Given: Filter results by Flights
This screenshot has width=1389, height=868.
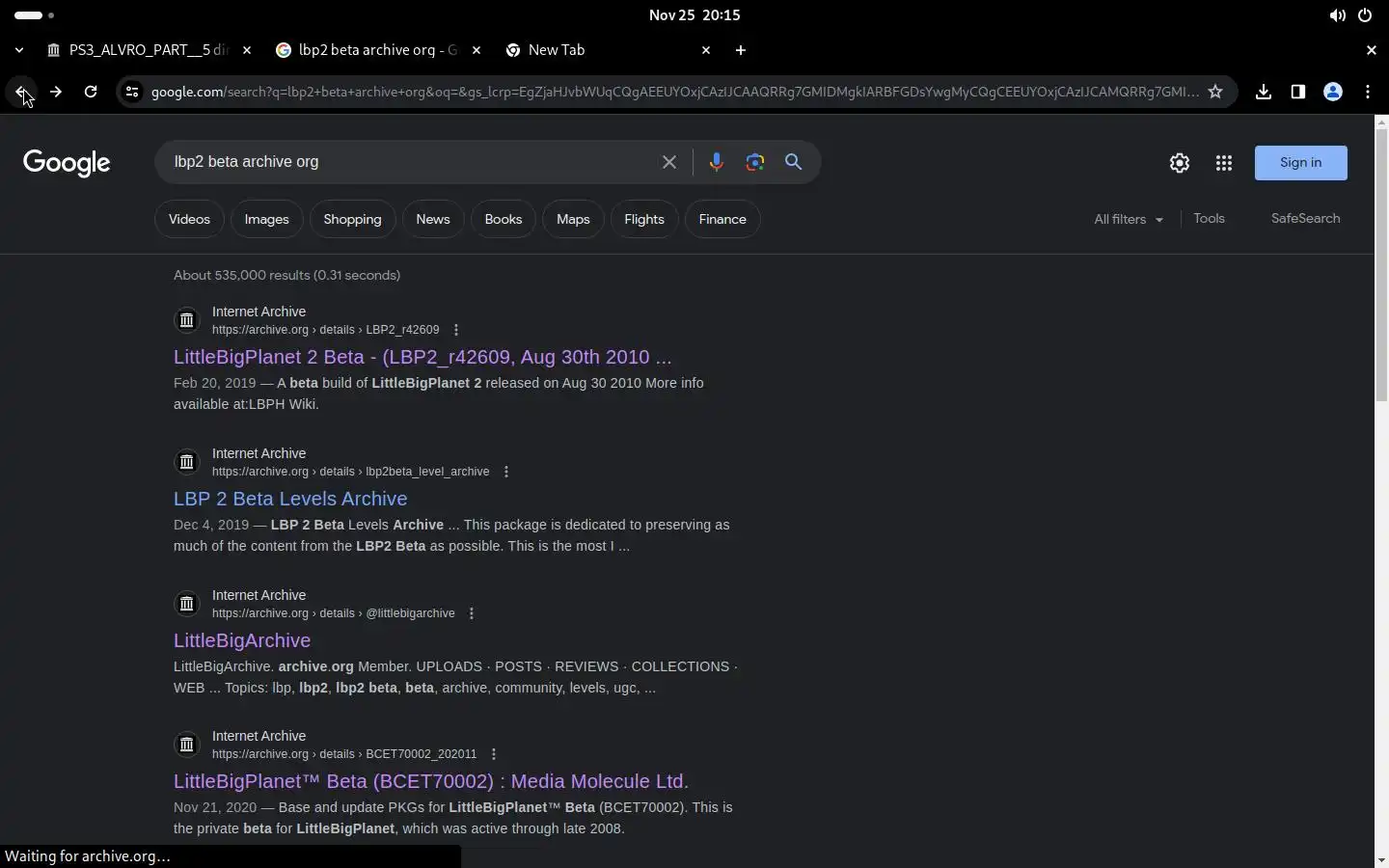Looking at the screenshot, I should [x=644, y=220].
